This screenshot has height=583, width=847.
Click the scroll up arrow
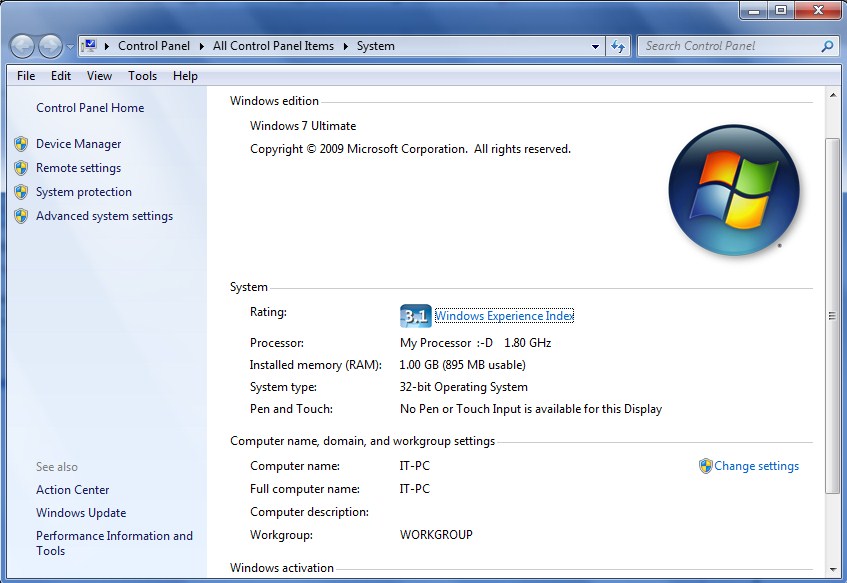click(832, 96)
